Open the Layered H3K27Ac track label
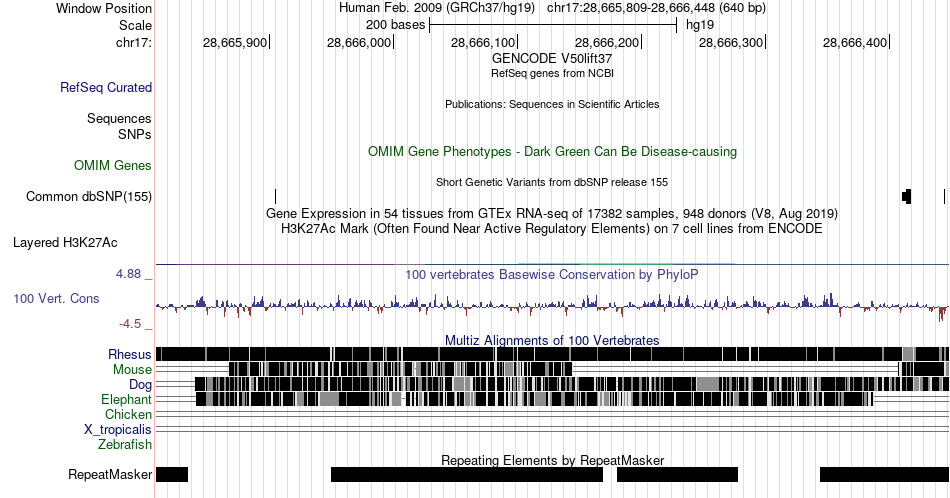This screenshot has width=950, height=498. pos(65,242)
